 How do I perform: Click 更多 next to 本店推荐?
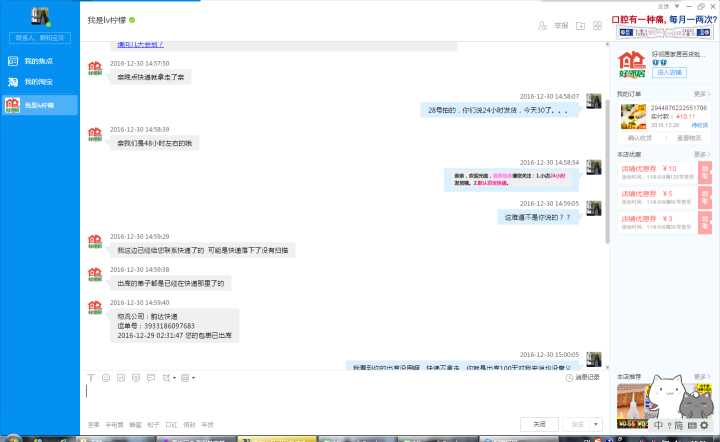701,377
